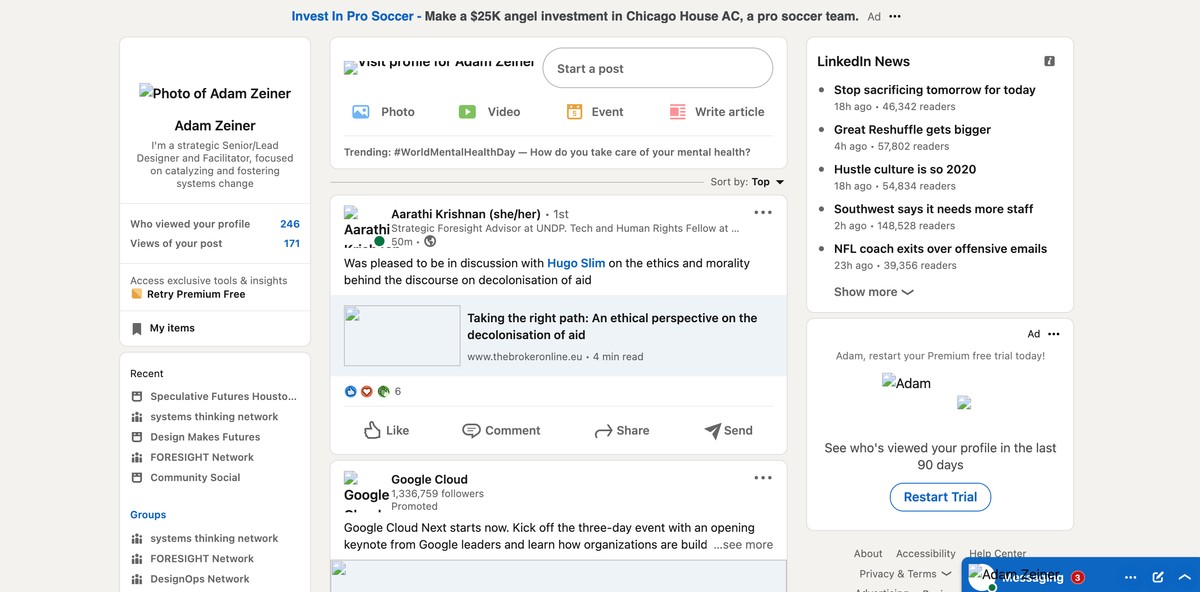Select Write article option
This screenshot has height=592, width=1200.
point(717,112)
